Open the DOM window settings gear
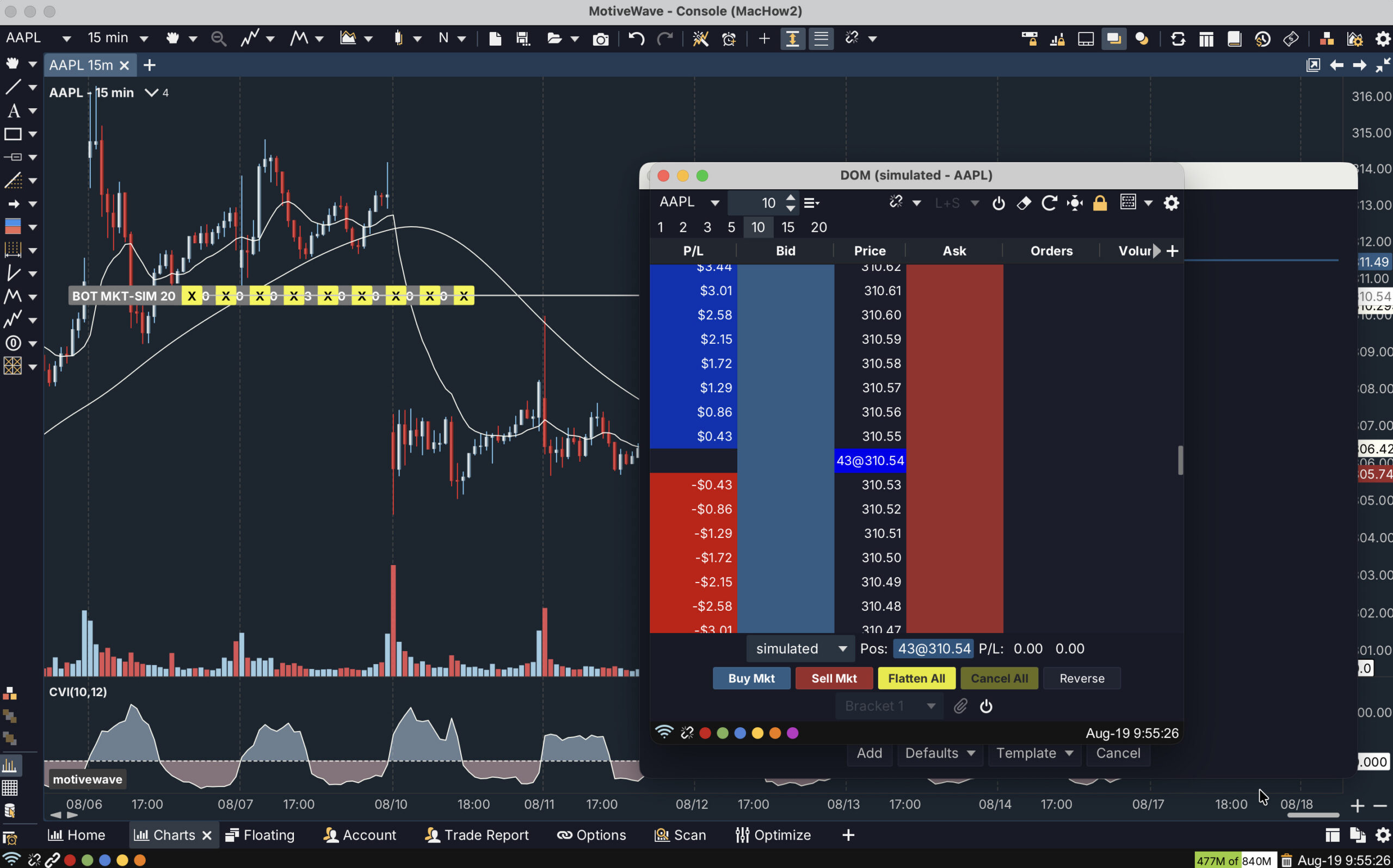This screenshot has width=1393, height=868. (x=1171, y=203)
